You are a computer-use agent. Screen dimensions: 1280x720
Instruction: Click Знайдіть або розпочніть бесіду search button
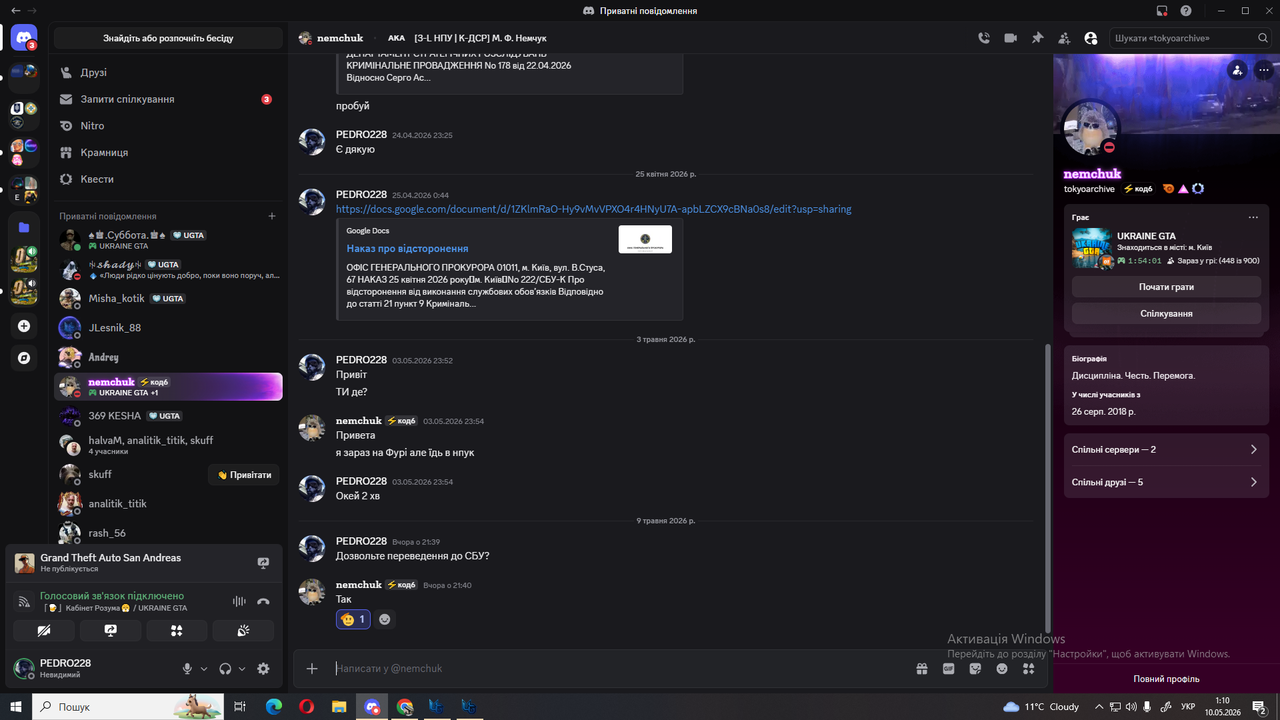(x=168, y=38)
